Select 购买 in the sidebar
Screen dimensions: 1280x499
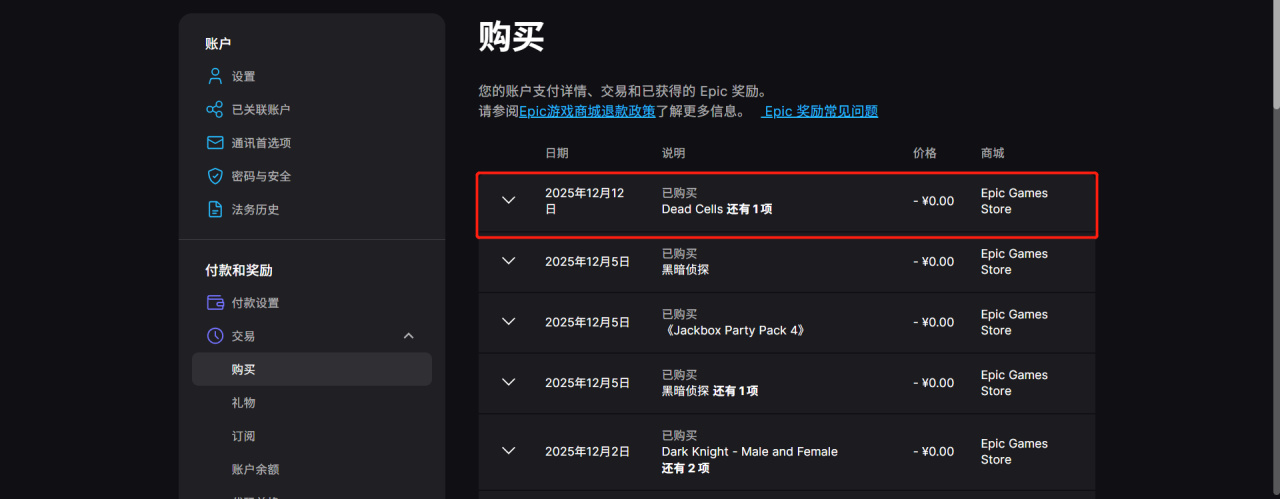243,369
